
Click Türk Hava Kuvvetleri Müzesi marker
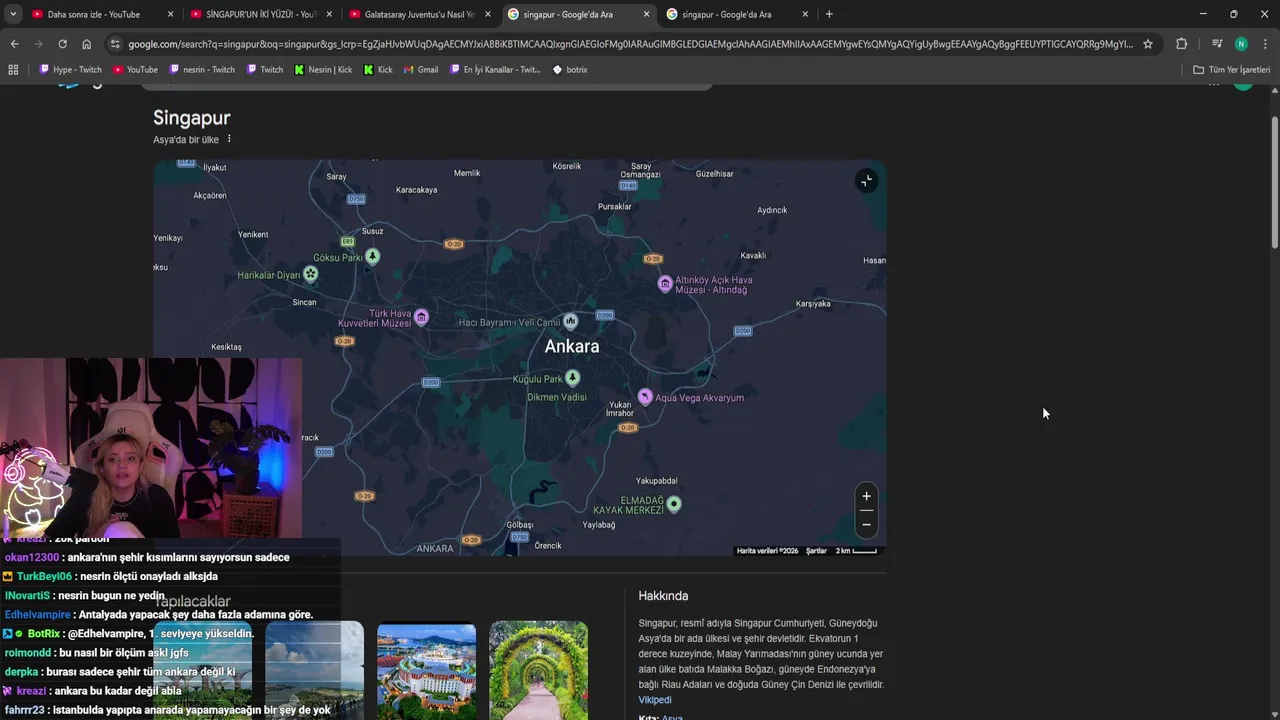pyautogui.click(x=422, y=317)
